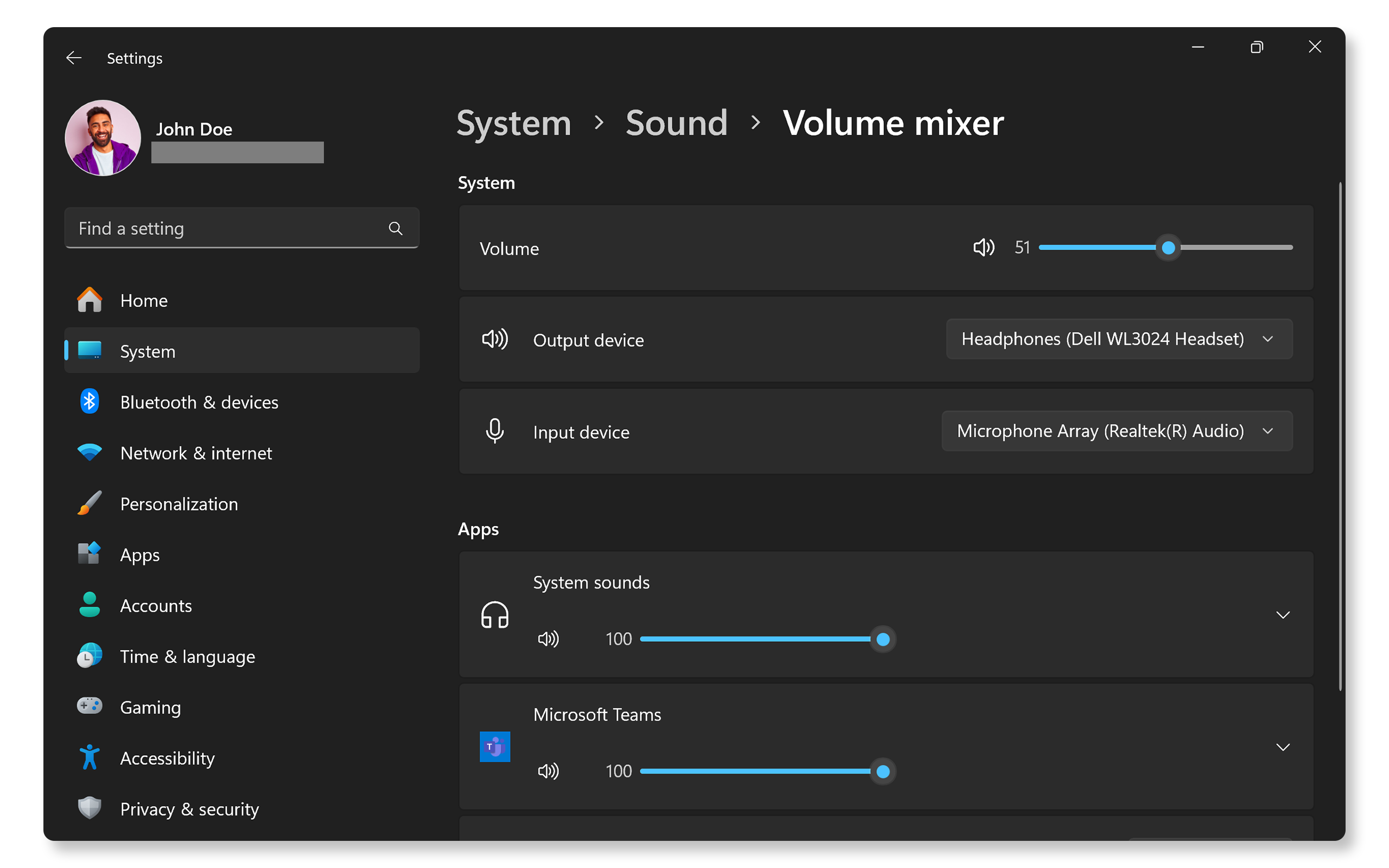Select Gaming in the settings sidebar
1389x868 pixels.
[150, 707]
